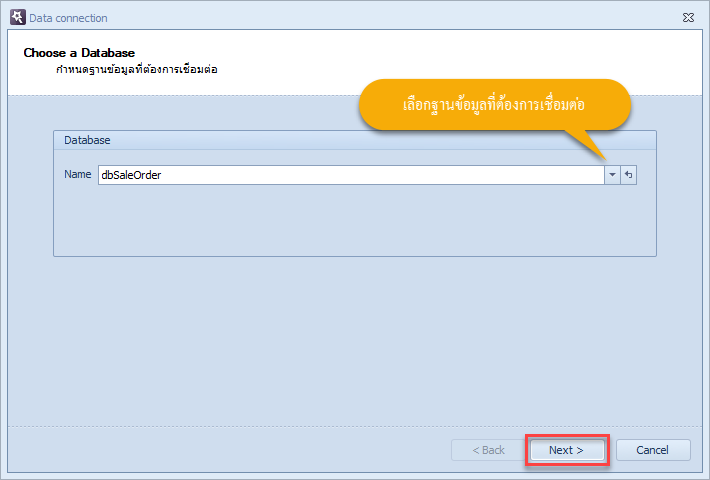The width and height of the screenshot is (710, 480).
Task: Click the Cancel button
Action: 653,450
